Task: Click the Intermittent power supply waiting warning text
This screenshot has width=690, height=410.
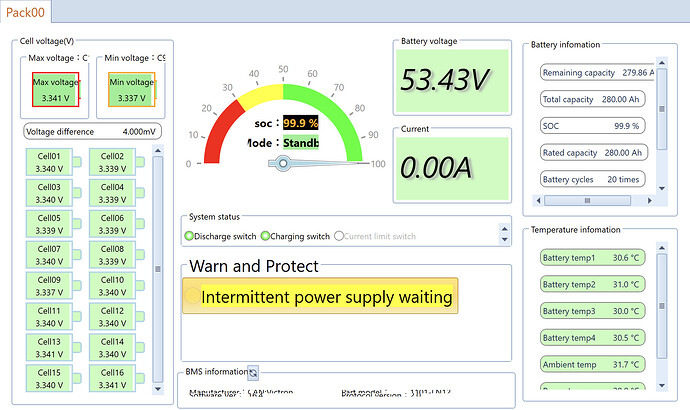Action: click(327, 297)
